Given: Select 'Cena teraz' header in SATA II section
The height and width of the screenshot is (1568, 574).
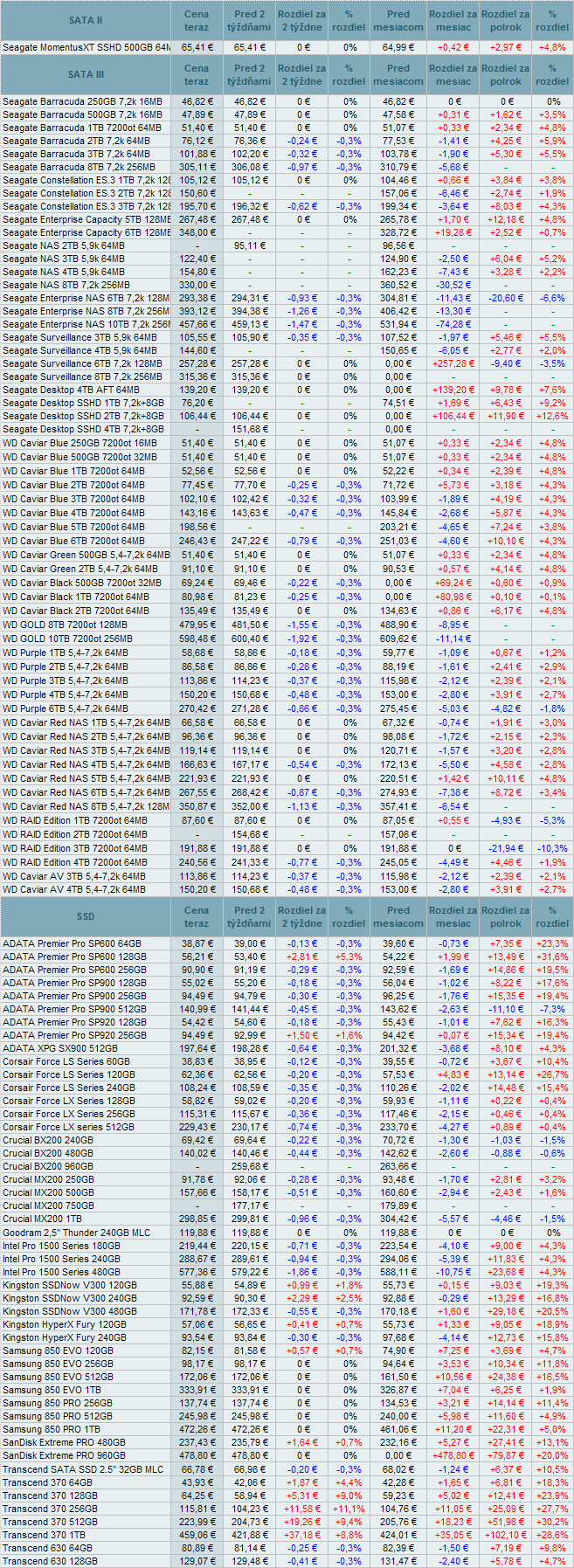Looking at the screenshot, I should click(197, 21).
